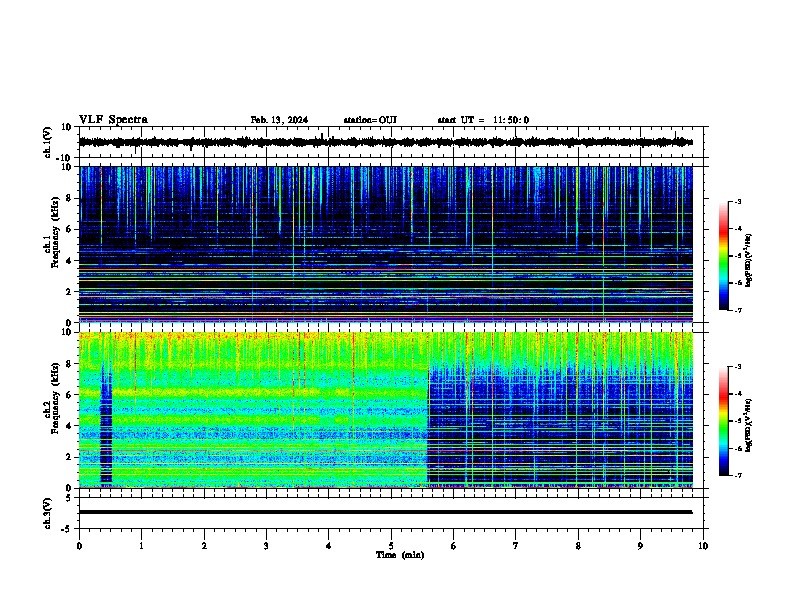Click the ch.3 flat voltage trace
This screenshot has width=792, height=612.
tap(386, 512)
